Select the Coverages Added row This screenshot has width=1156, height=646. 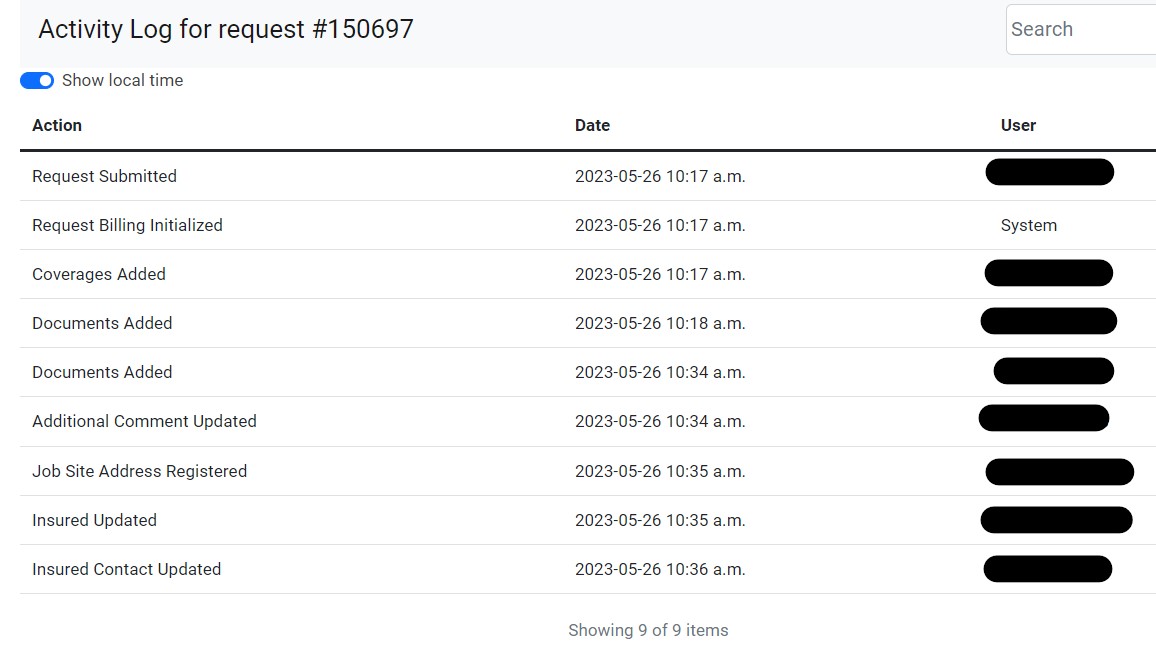pyautogui.click(x=588, y=274)
